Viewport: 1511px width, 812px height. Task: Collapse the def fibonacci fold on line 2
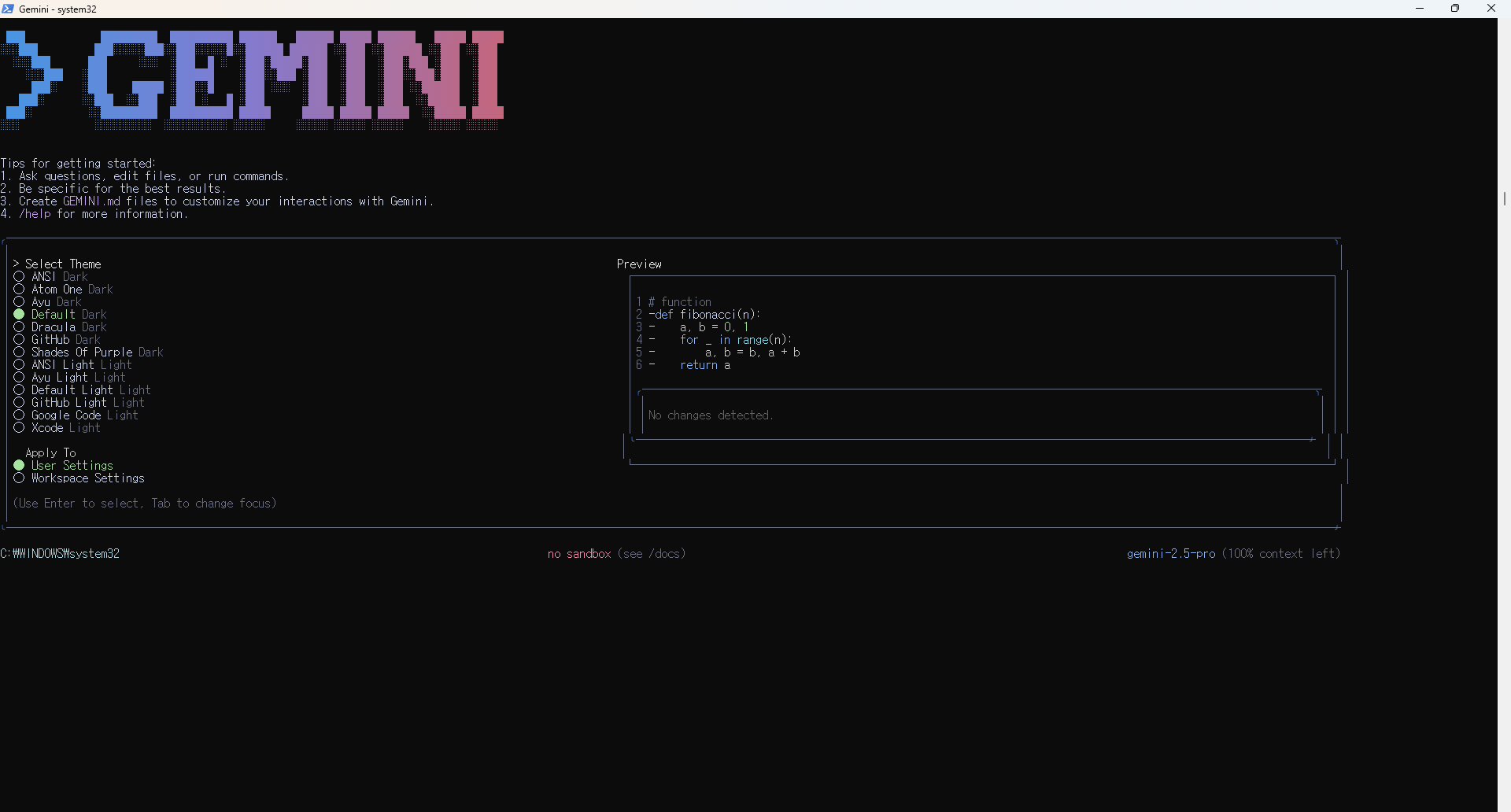point(652,314)
